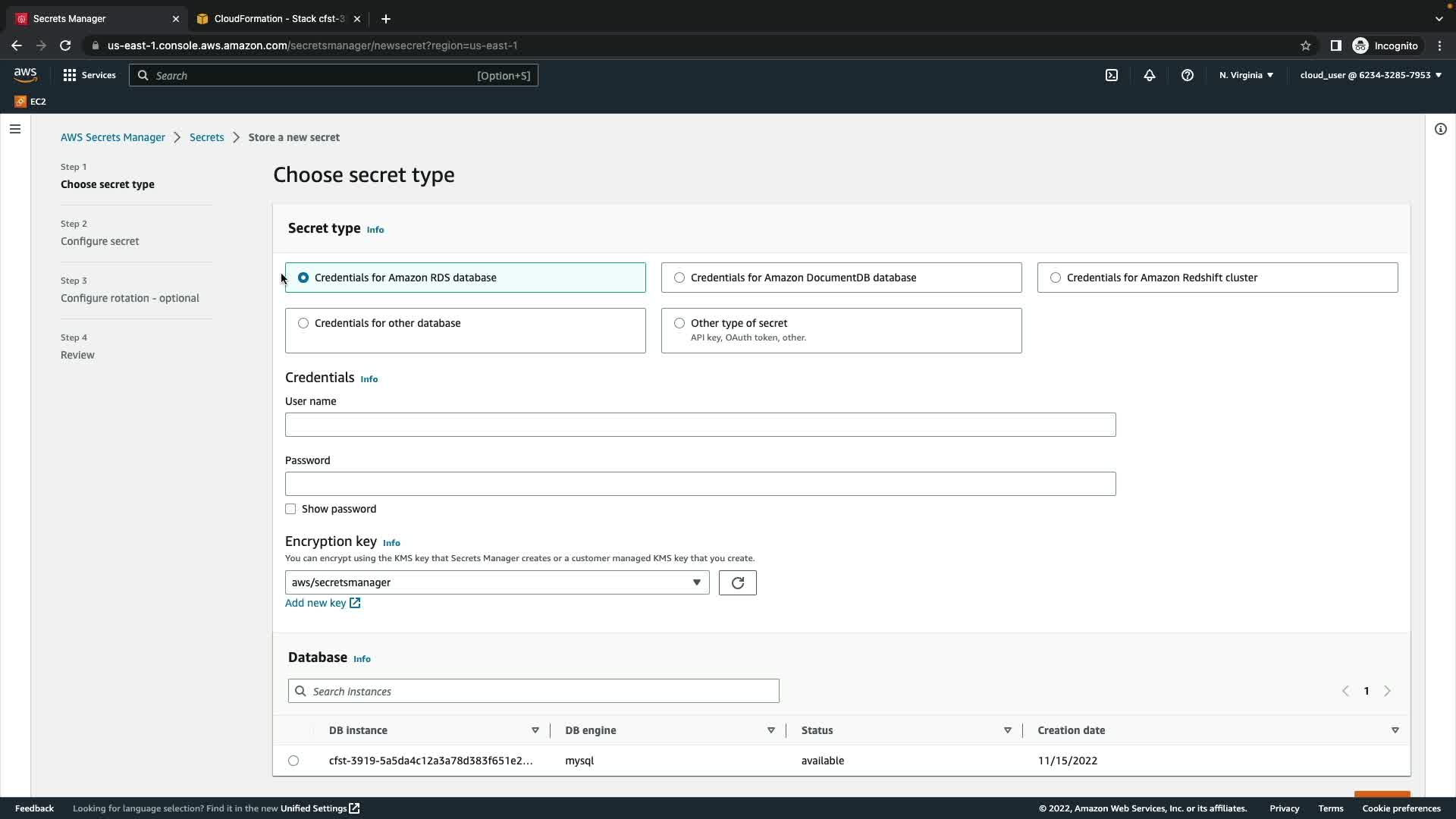Open the CloudShell terminal icon

[x=1111, y=75]
